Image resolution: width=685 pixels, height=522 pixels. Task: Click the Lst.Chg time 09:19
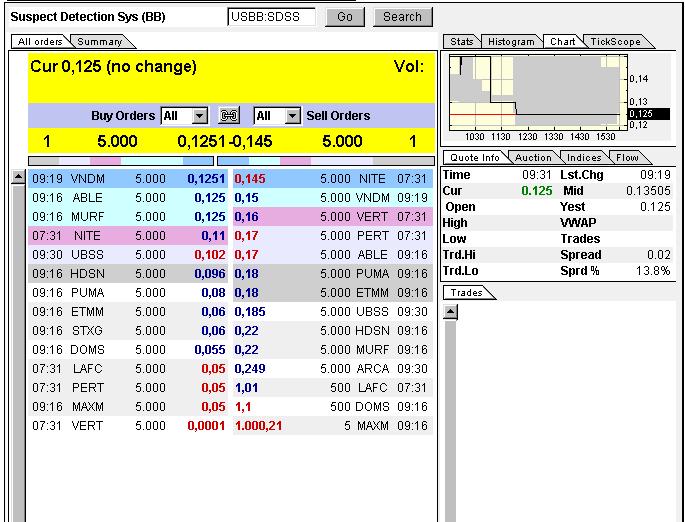(x=655, y=175)
